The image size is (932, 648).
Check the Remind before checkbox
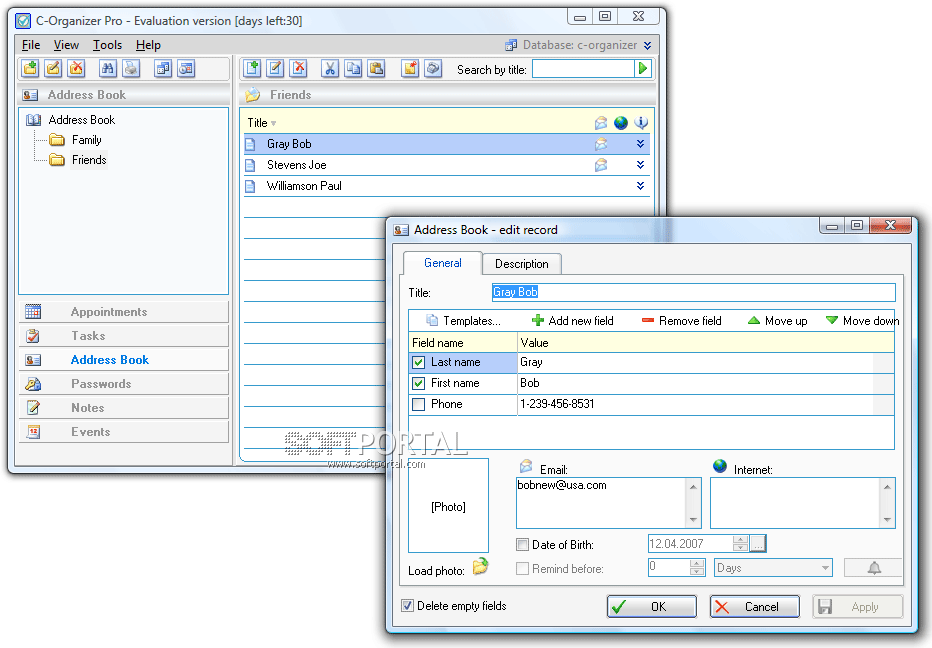coord(522,568)
